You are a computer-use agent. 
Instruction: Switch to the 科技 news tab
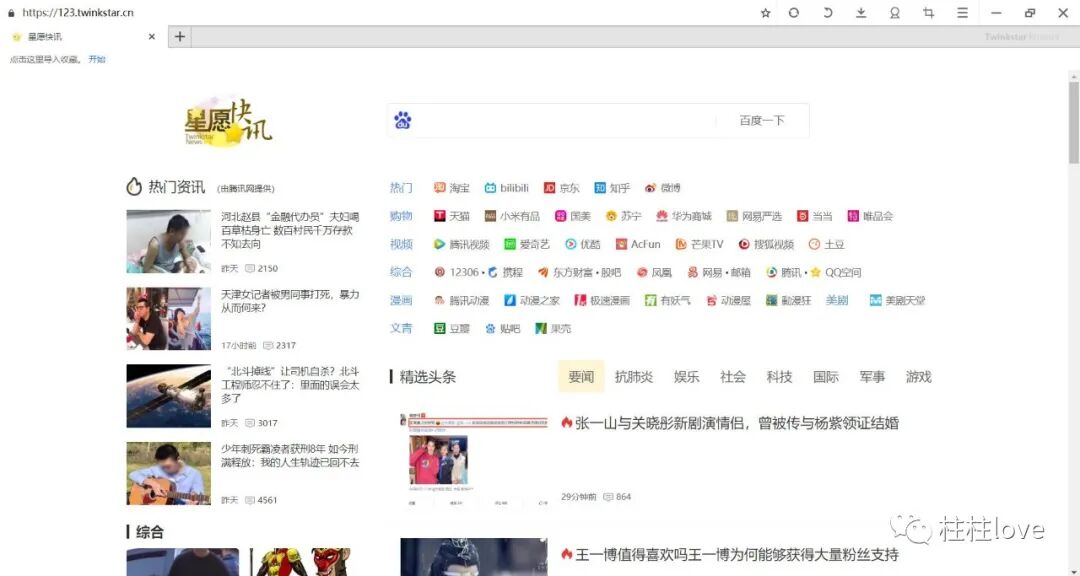click(779, 377)
